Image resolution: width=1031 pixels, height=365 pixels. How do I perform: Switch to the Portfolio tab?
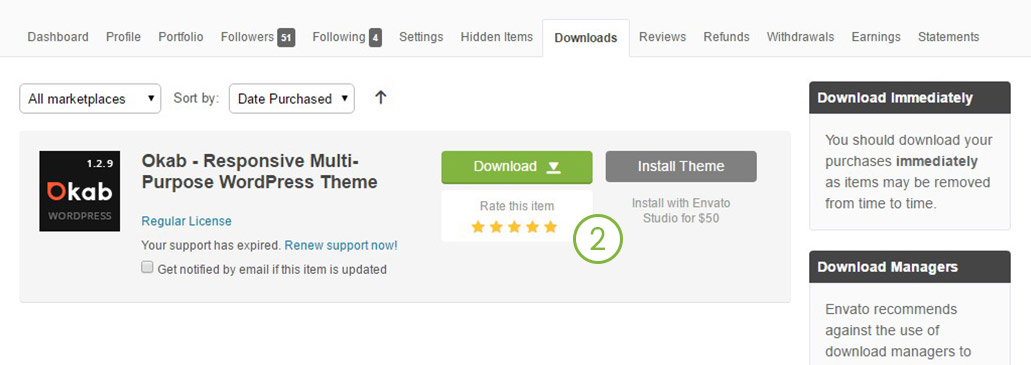point(181,37)
